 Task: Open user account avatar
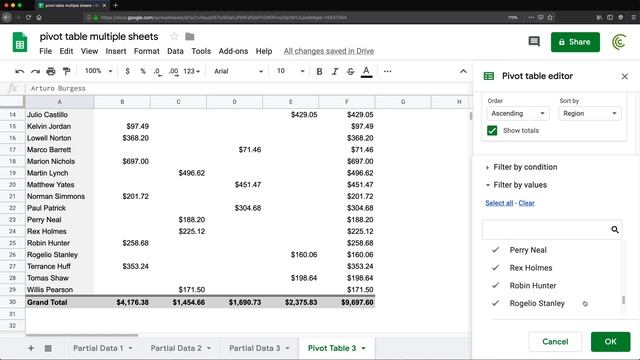pos(619,42)
